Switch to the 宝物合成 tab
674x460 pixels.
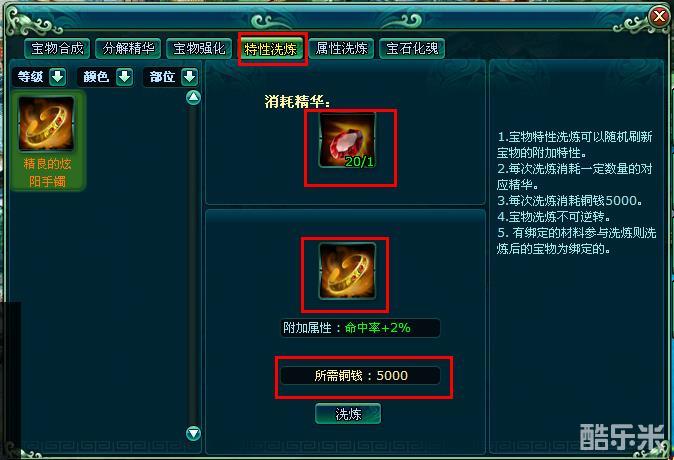tap(57, 48)
